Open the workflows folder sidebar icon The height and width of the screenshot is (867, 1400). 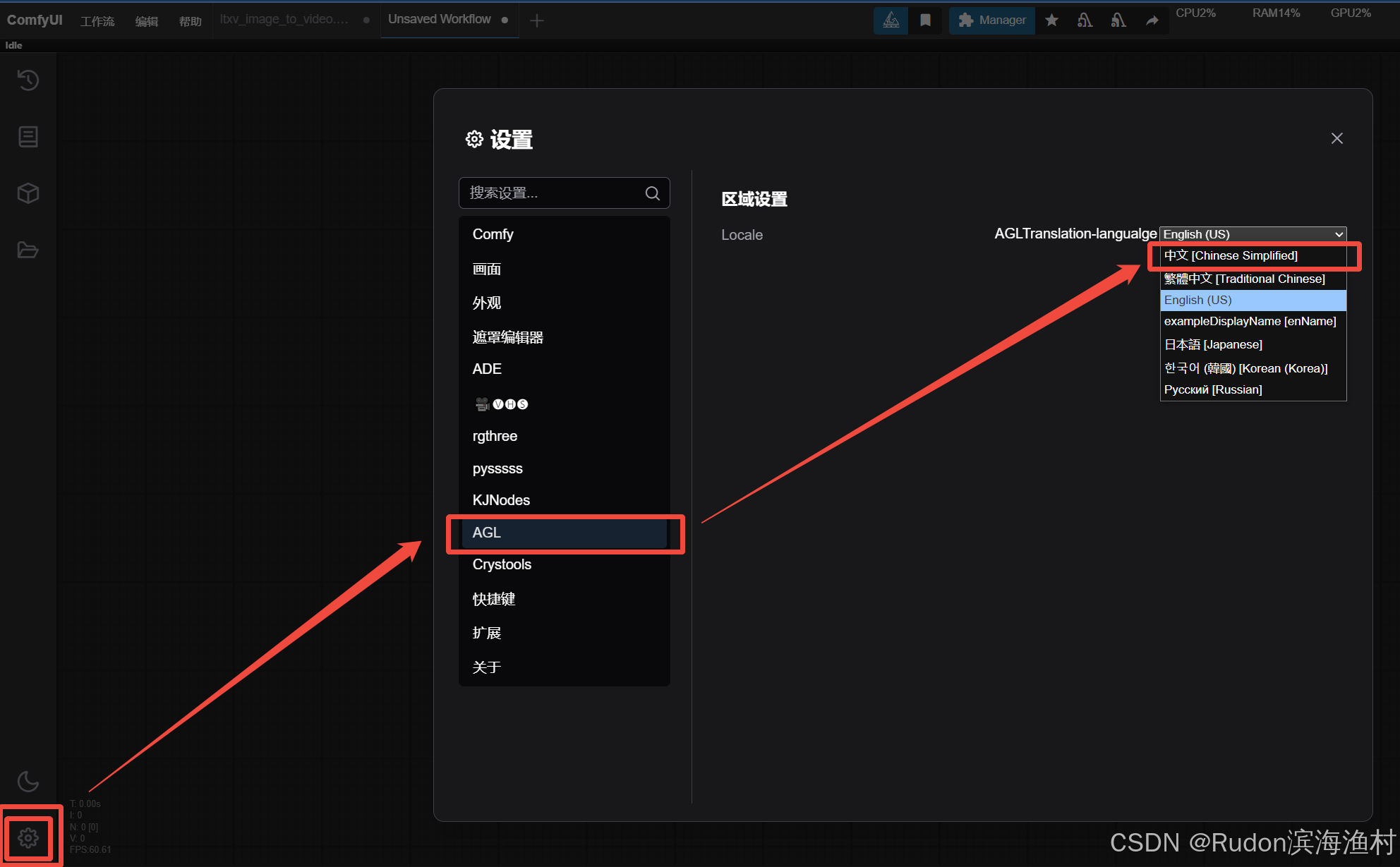pos(28,250)
